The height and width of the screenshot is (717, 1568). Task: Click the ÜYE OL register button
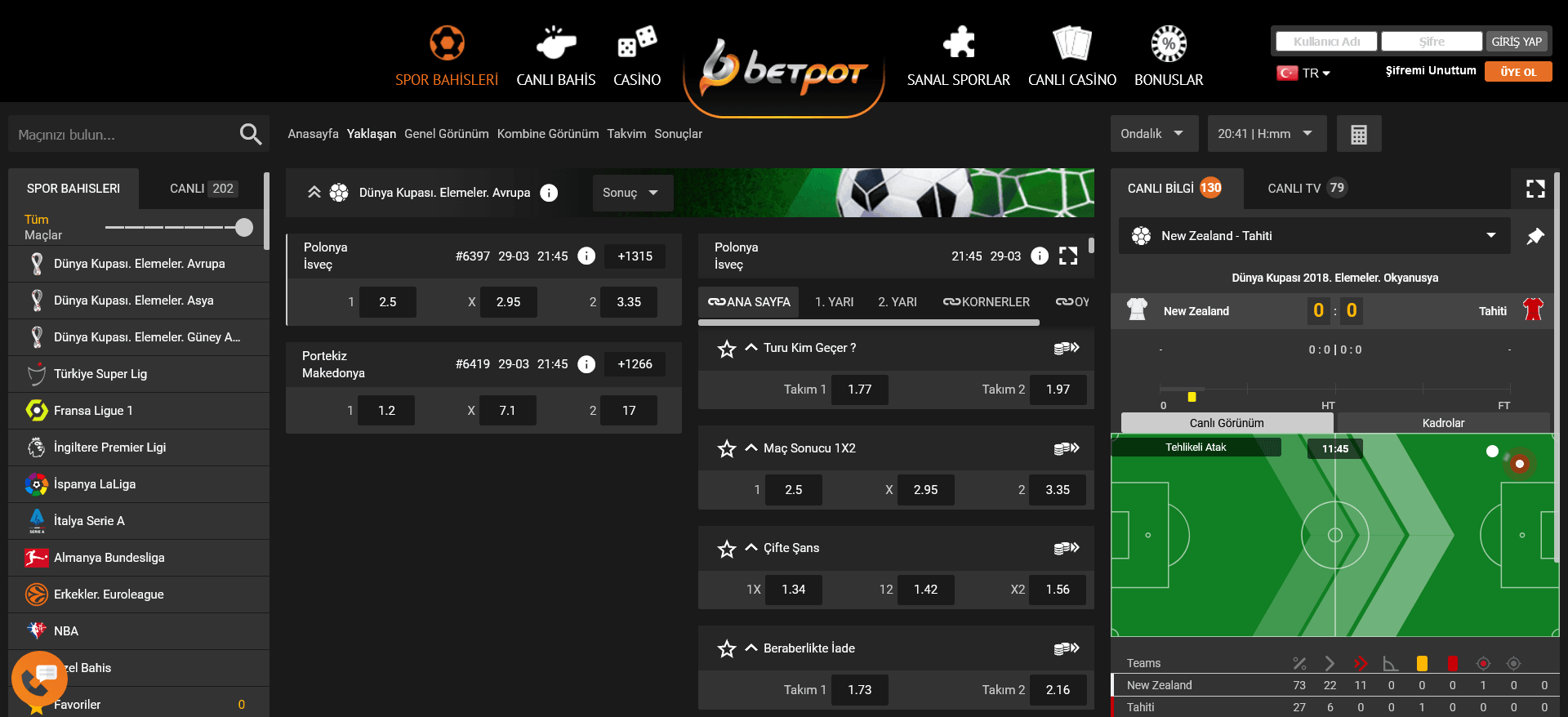click(x=1517, y=72)
